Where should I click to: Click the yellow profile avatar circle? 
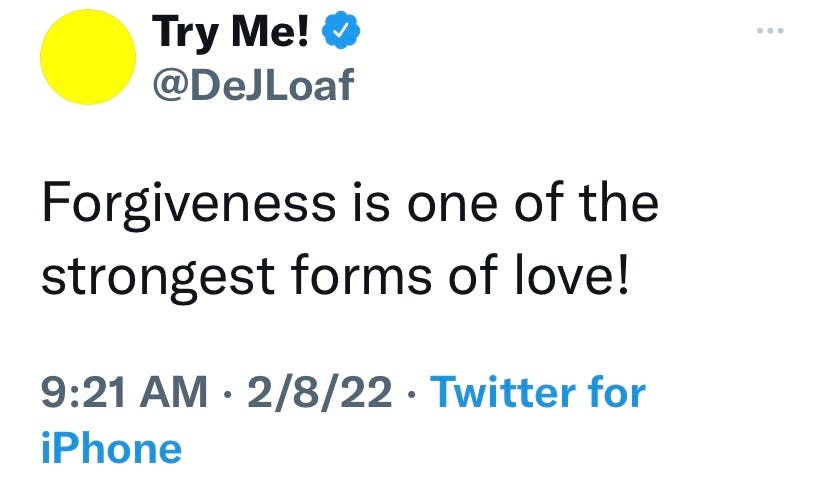tap(87, 58)
